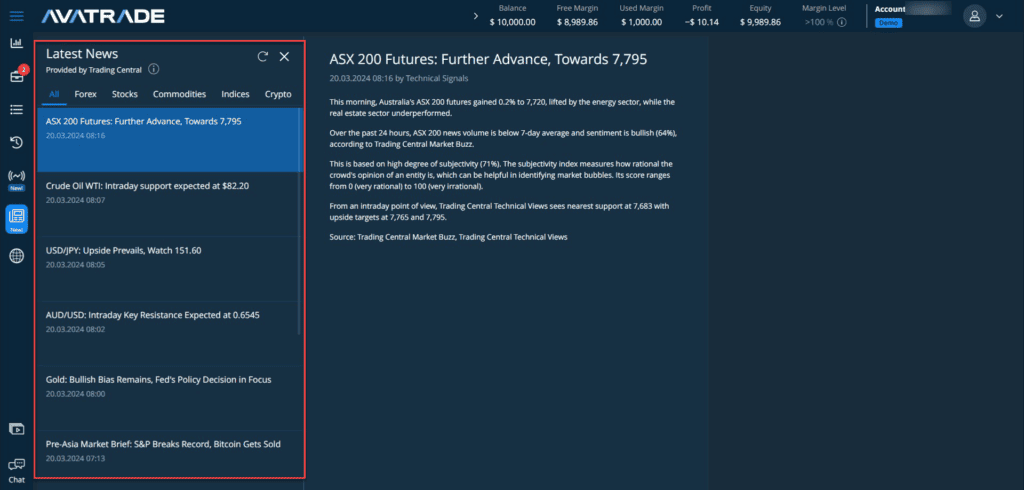Switch to the Crypto news tab
This screenshot has height=490, width=1024.
pos(278,94)
